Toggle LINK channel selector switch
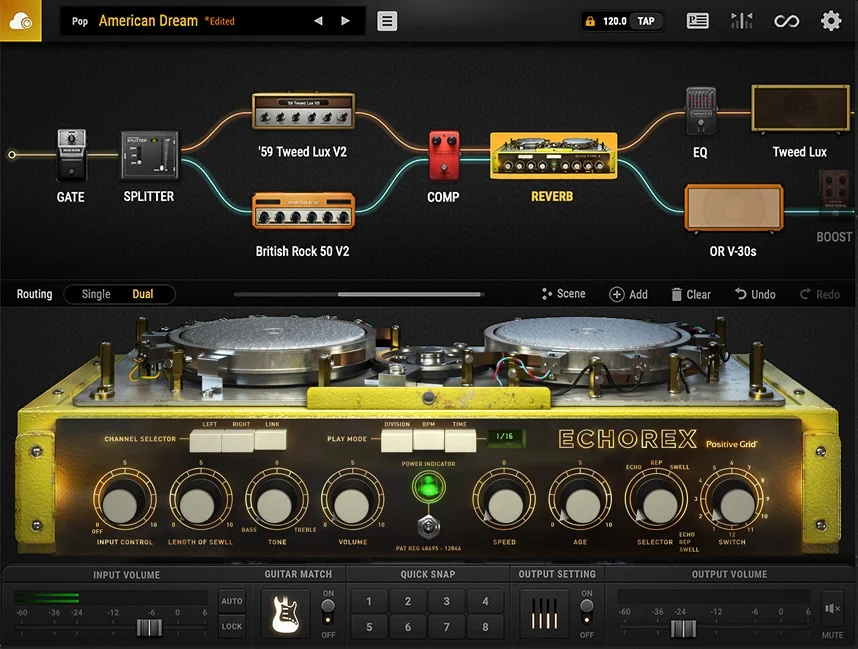This screenshot has height=649, width=858. click(270, 441)
